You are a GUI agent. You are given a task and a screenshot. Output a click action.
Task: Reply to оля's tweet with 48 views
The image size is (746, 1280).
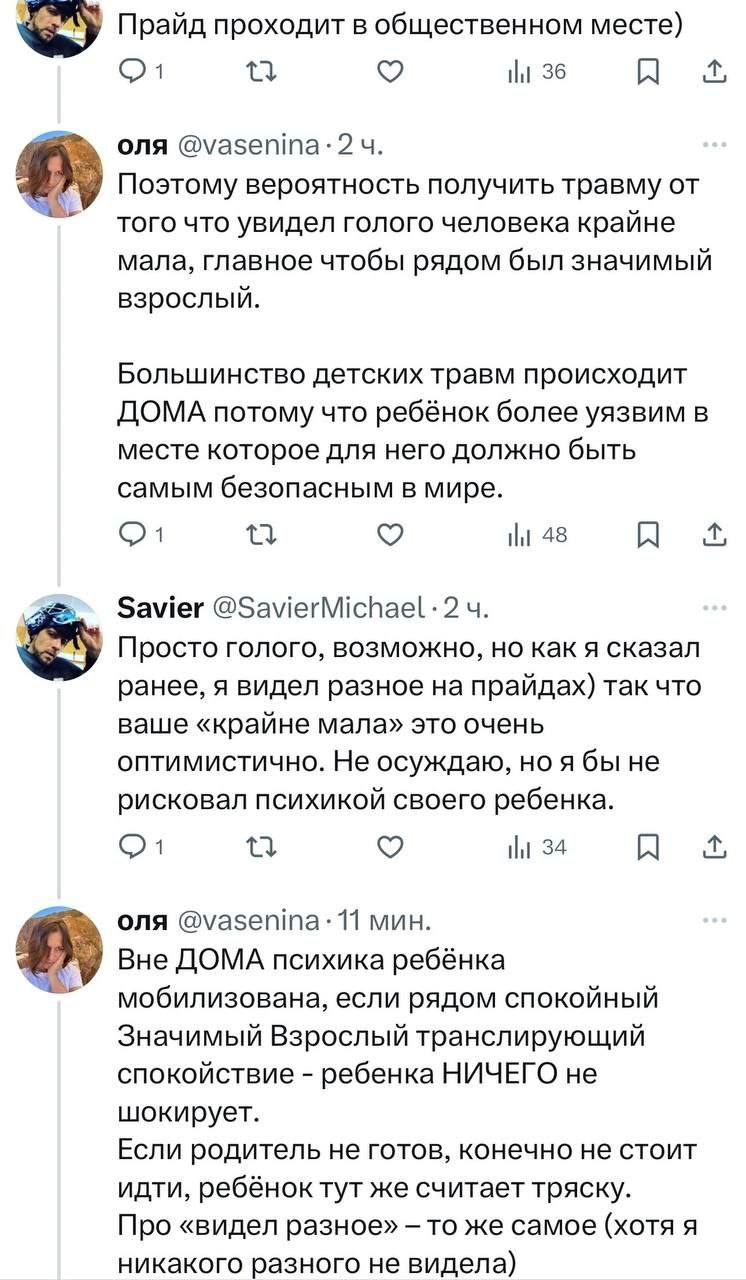[x=134, y=535]
